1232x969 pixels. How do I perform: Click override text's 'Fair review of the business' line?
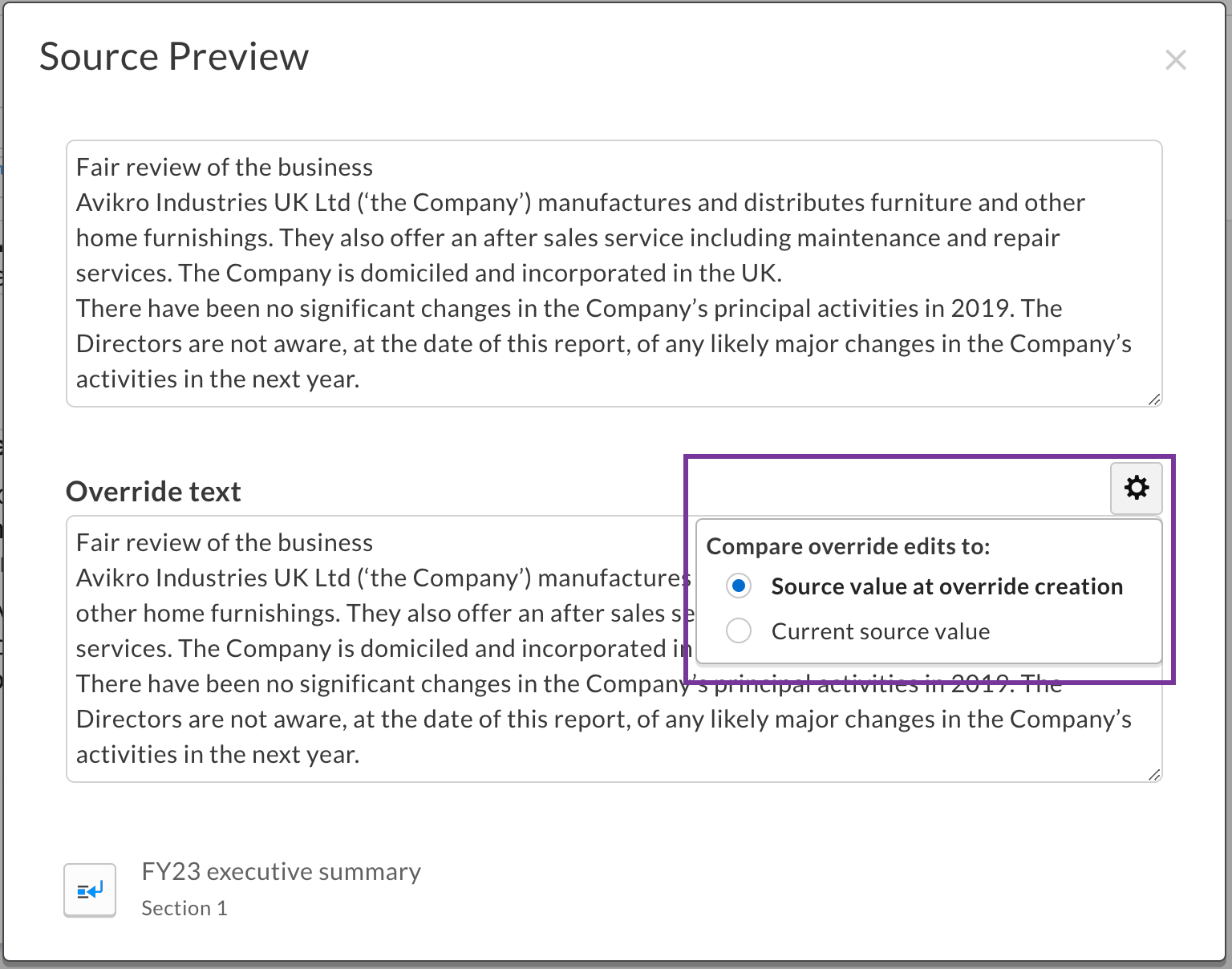(x=225, y=543)
